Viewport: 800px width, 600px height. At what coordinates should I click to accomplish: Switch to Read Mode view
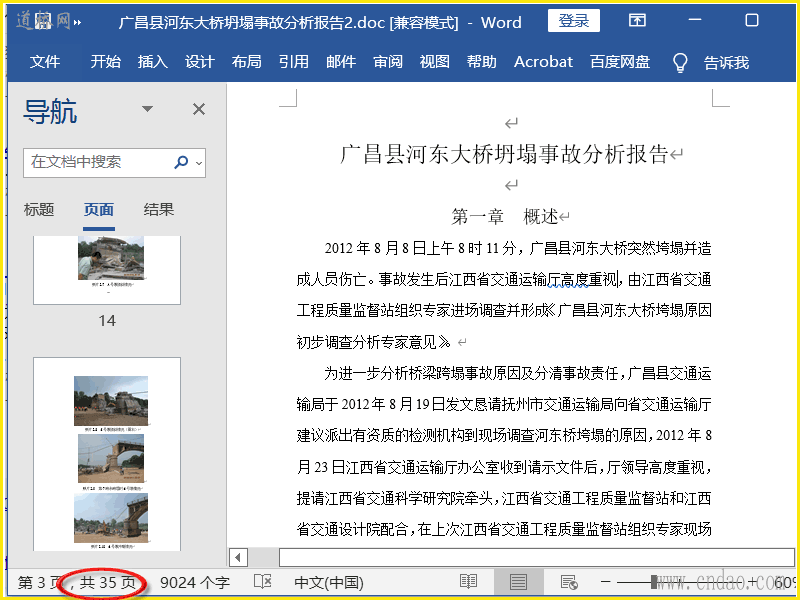click(x=468, y=582)
